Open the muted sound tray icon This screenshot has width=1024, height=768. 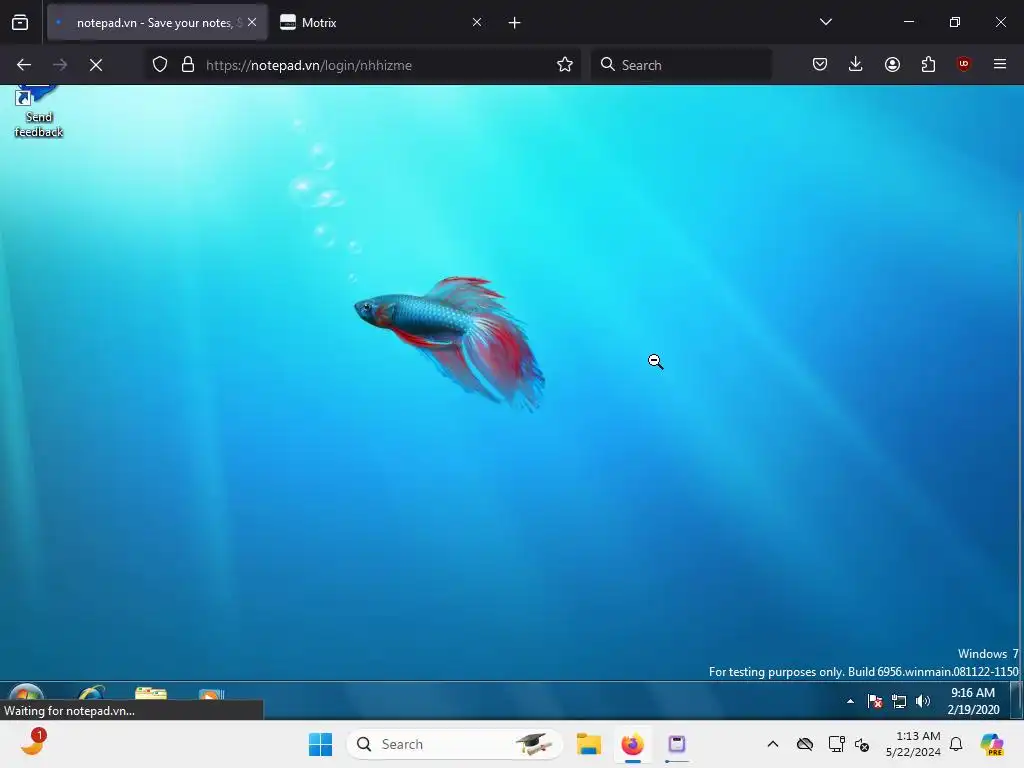tap(862, 744)
